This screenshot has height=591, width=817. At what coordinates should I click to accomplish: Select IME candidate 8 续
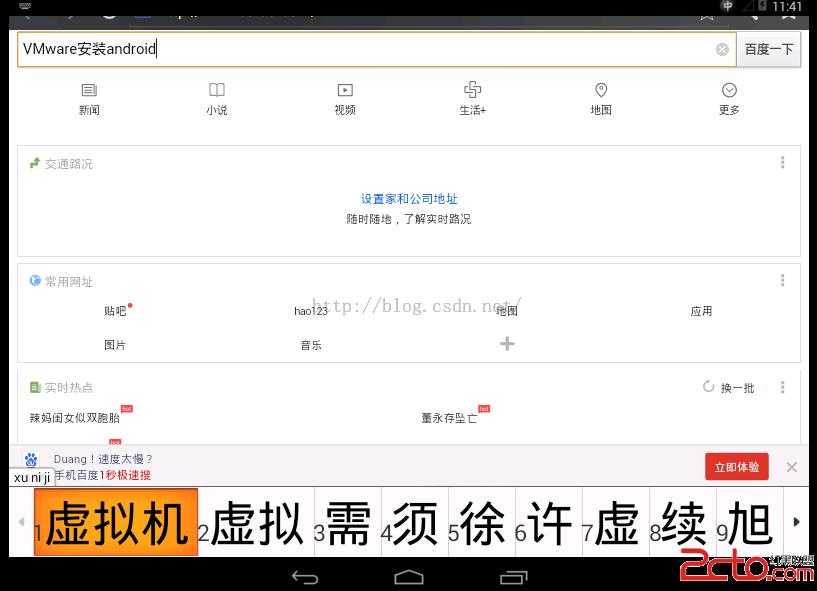pyautogui.click(x=683, y=523)
